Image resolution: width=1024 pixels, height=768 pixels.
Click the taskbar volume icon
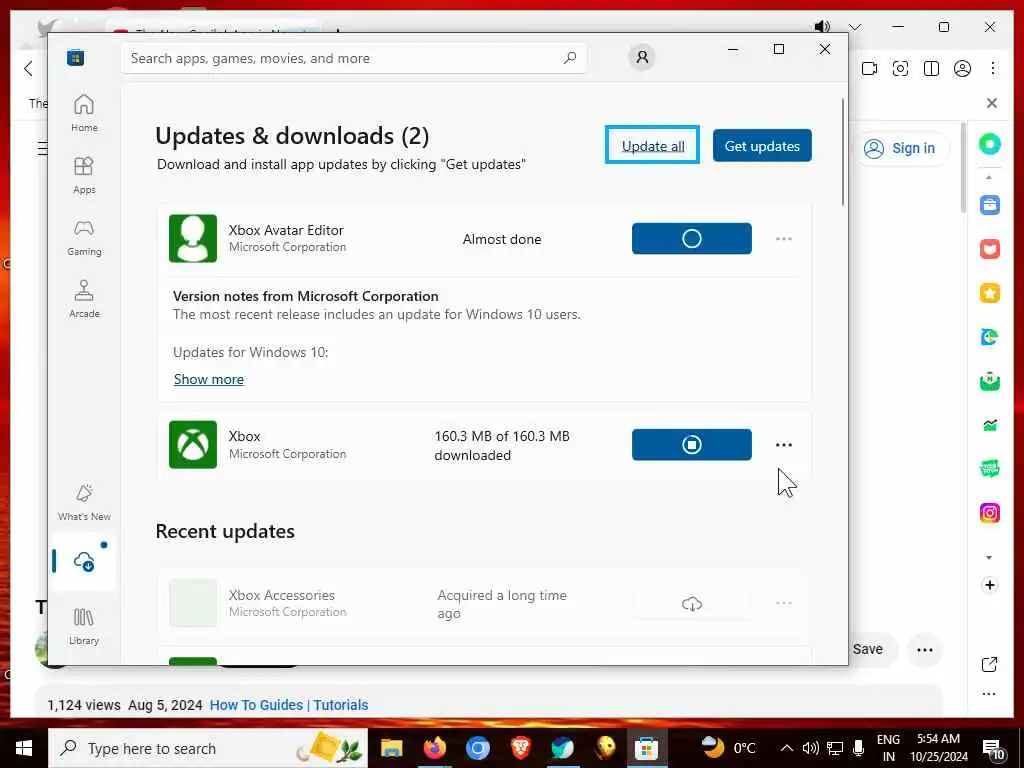pyautogui.click(x=810, y=748)
